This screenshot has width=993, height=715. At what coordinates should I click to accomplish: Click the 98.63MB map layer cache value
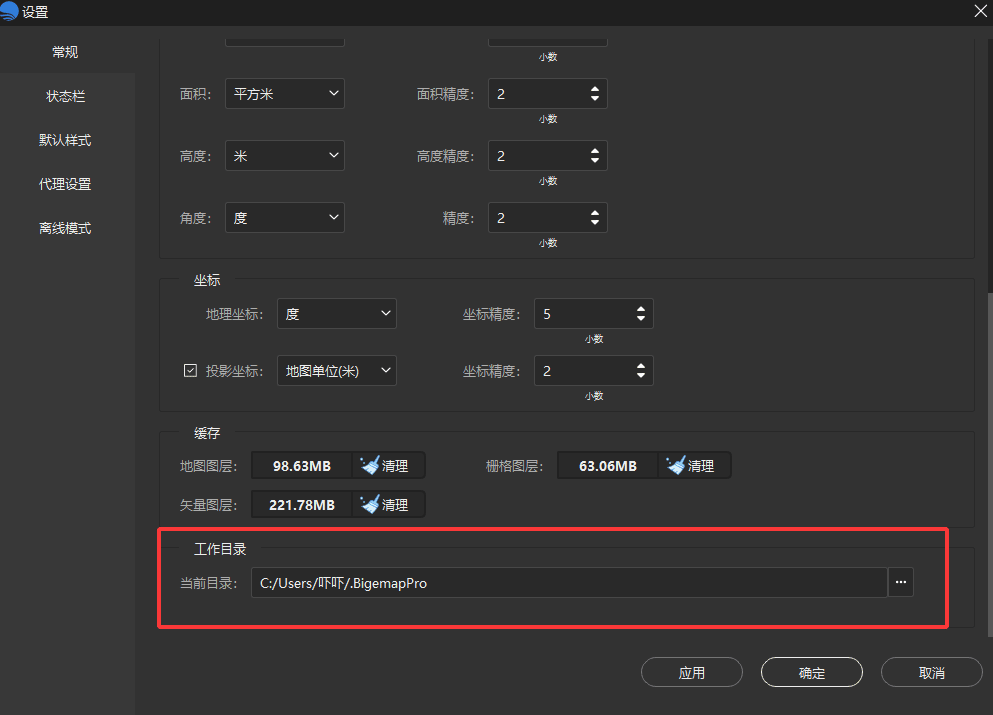pos(301,466)
